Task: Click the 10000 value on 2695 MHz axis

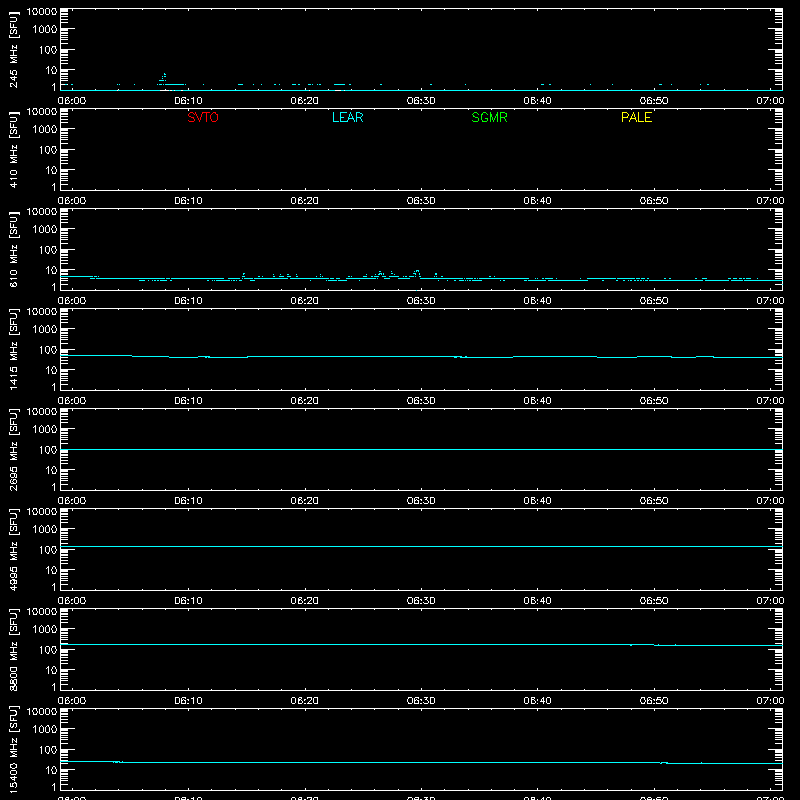Action: [x=42, y=412]
